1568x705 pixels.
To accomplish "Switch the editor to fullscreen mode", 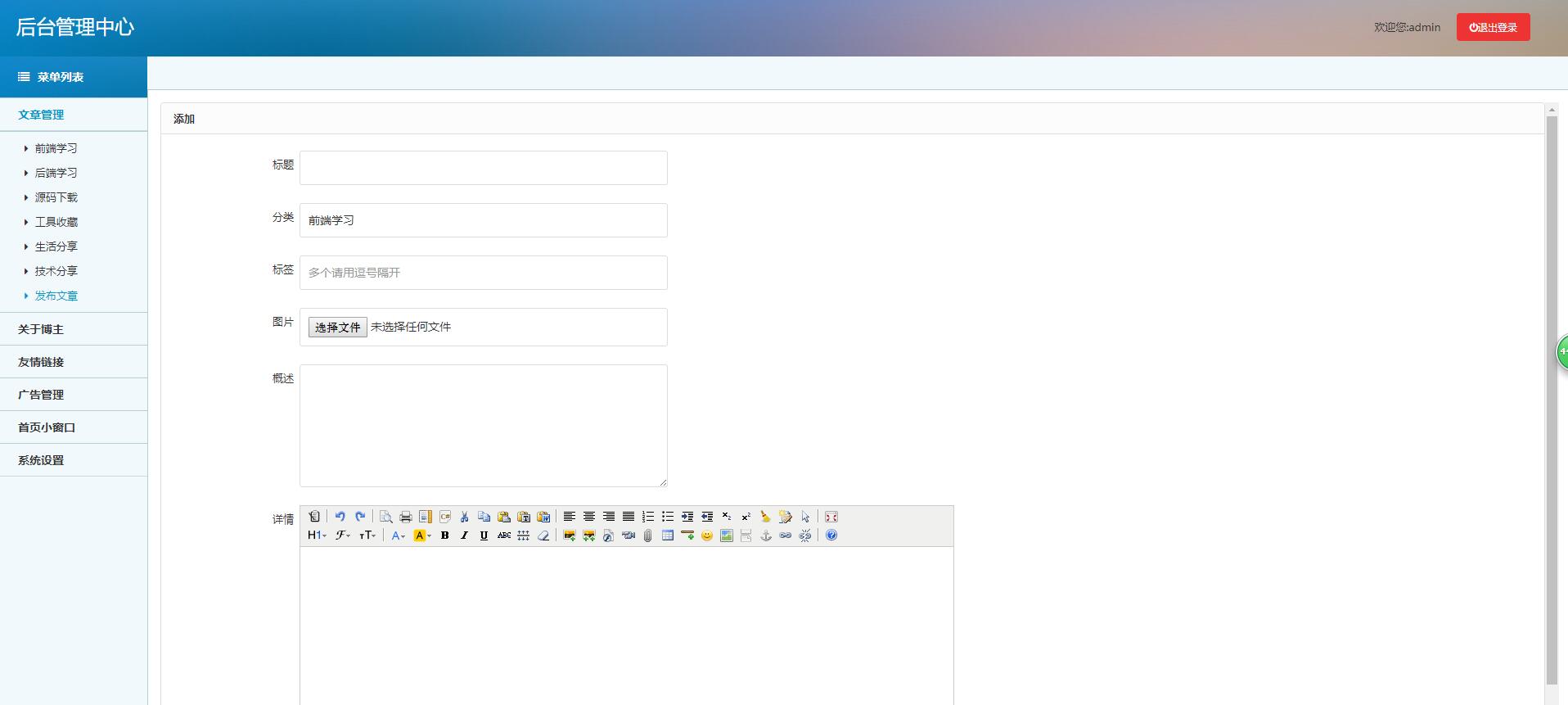I will [x=831, y=517].
